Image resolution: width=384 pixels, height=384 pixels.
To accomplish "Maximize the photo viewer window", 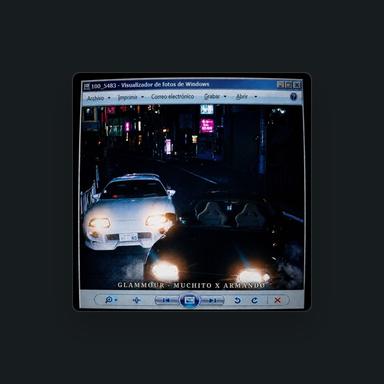I will (289, 85).
